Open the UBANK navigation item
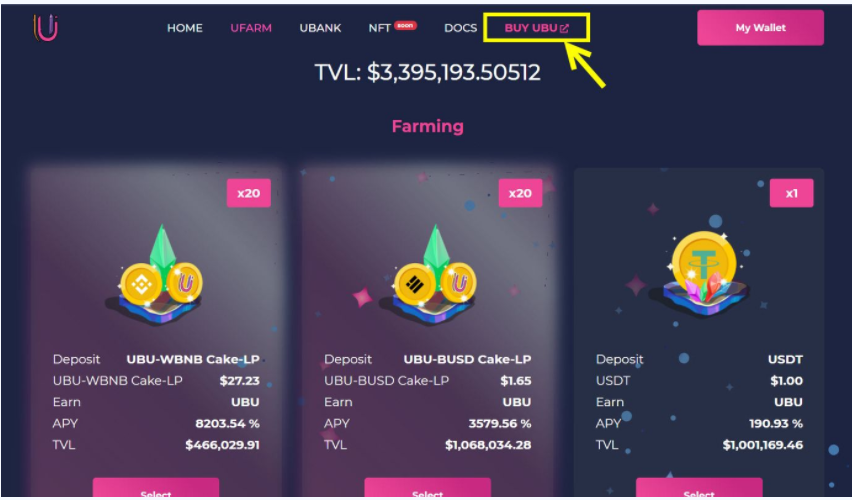This screenshot has width=852, height=500. click(320, 28)
